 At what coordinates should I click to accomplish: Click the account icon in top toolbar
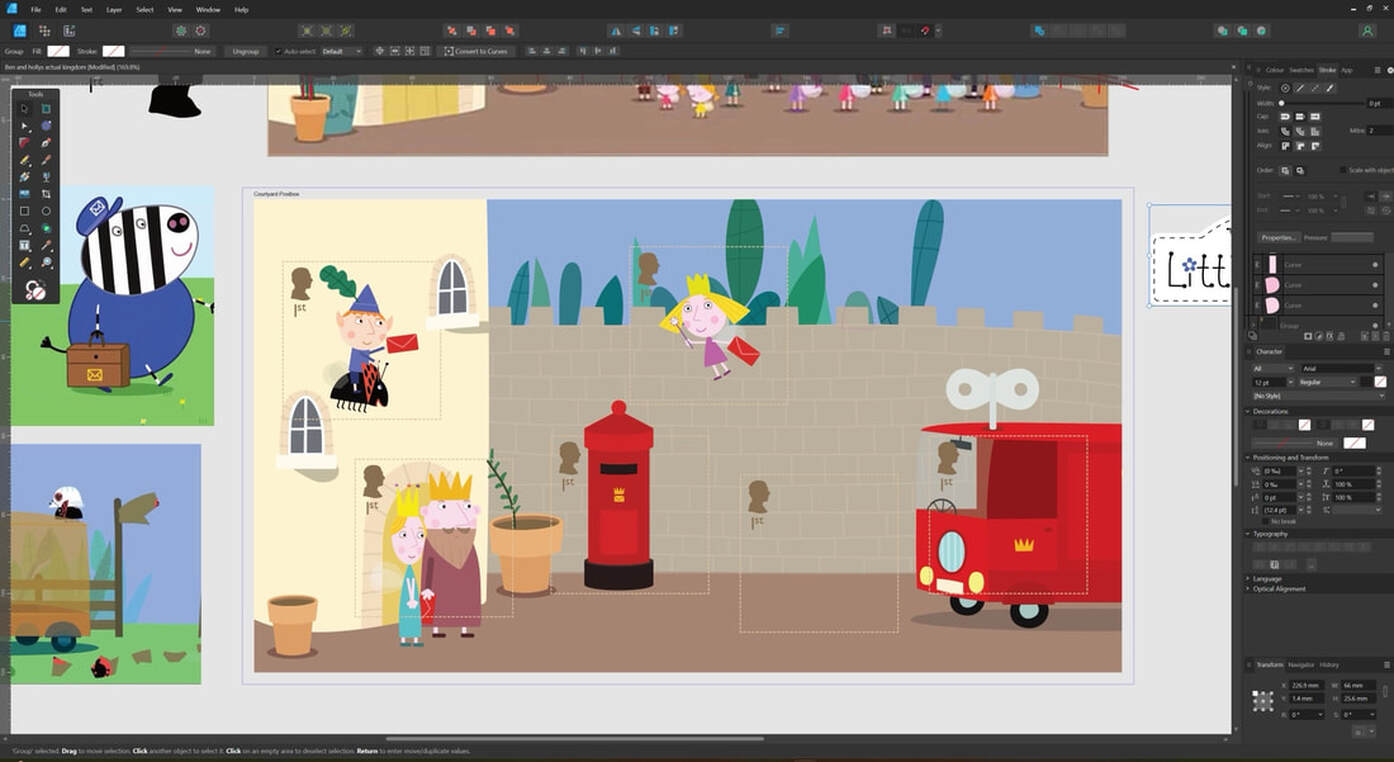(1367, 31)
